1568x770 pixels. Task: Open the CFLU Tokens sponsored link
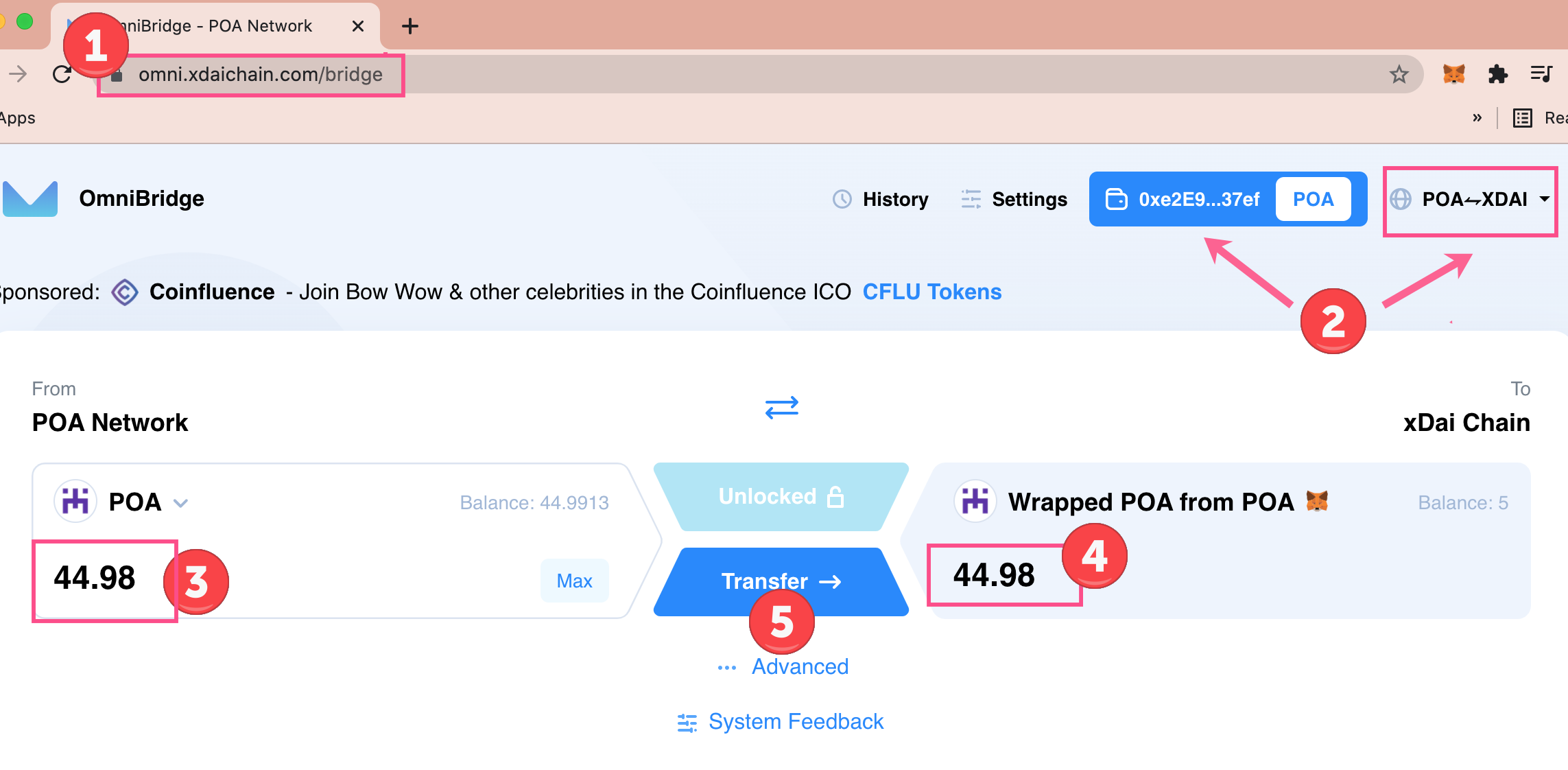pos(932,292)
